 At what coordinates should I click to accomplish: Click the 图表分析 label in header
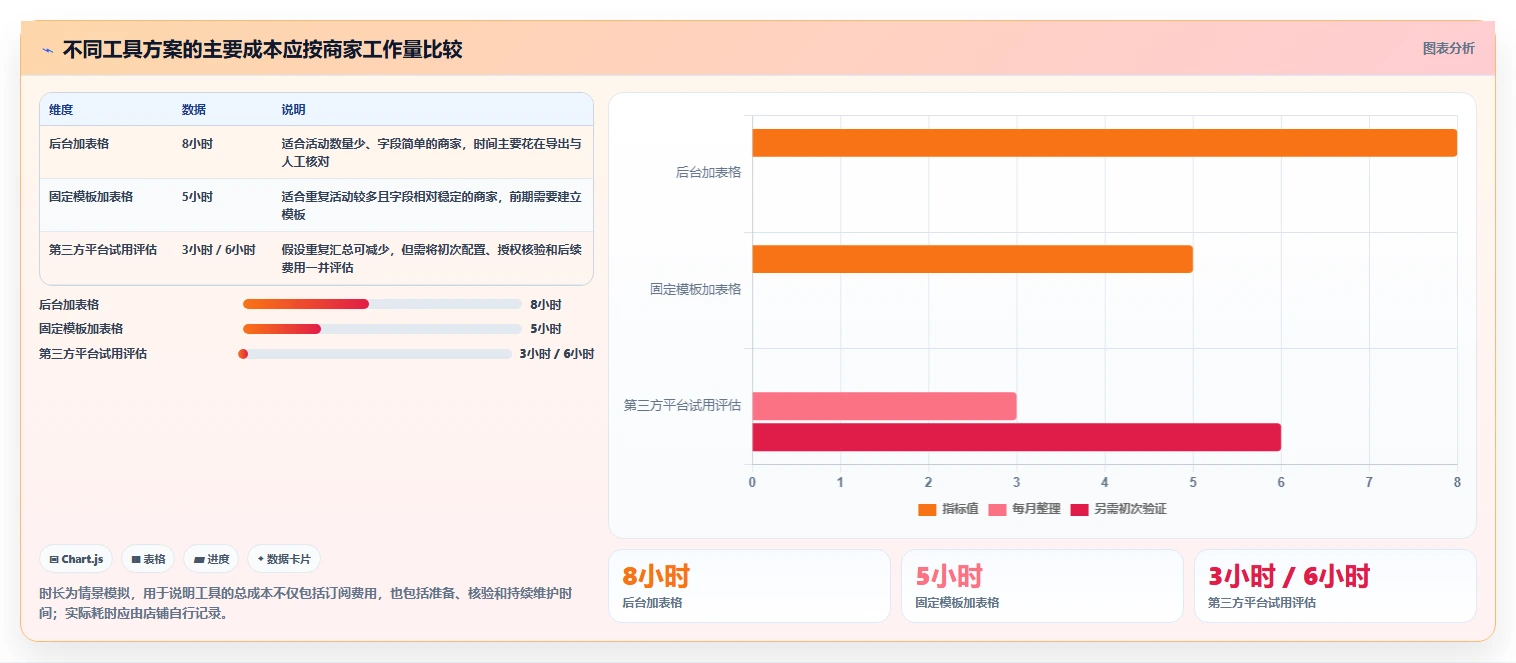point(1448,48)
